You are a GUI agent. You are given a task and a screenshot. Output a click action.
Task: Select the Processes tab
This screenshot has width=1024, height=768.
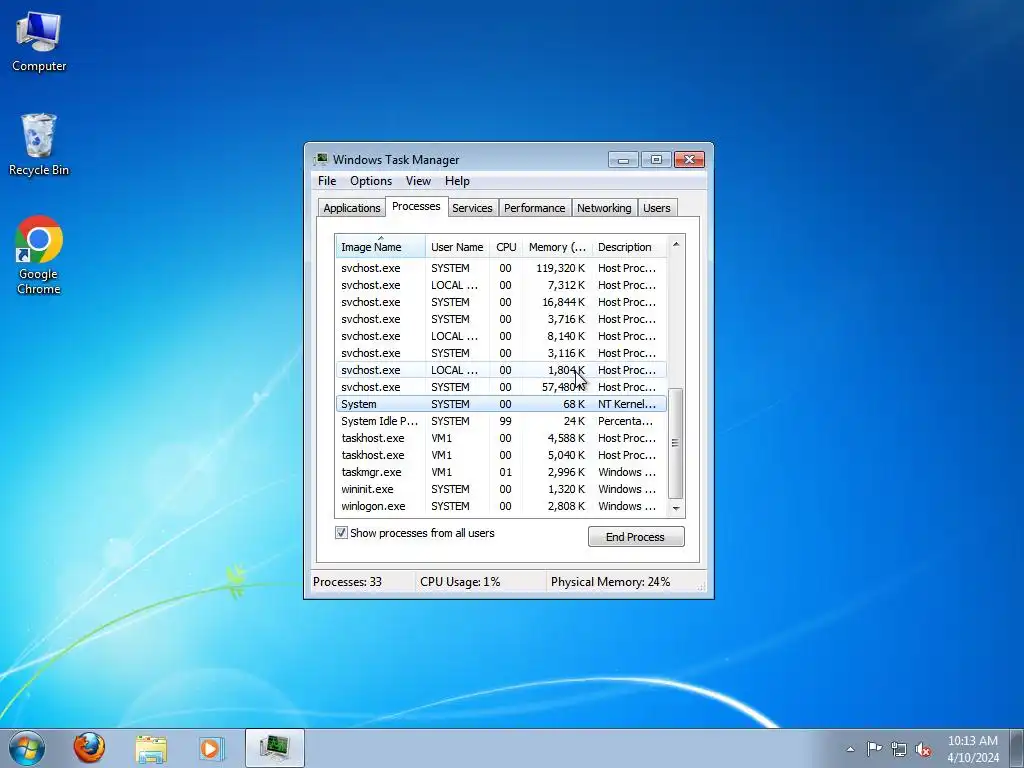[416, 206]
